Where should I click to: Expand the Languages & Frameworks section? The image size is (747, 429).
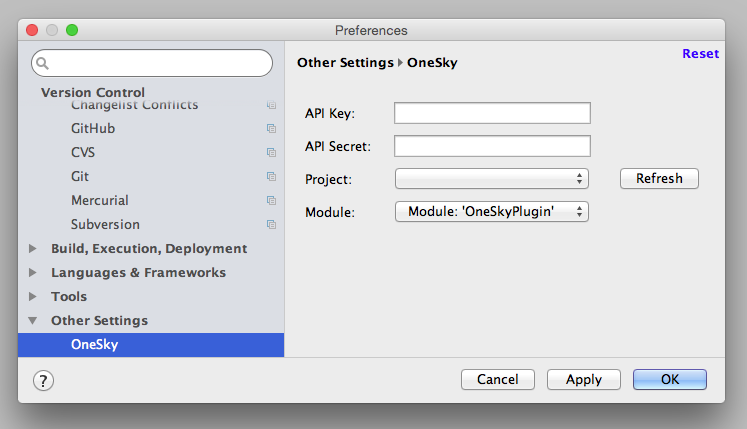(32, 273)
